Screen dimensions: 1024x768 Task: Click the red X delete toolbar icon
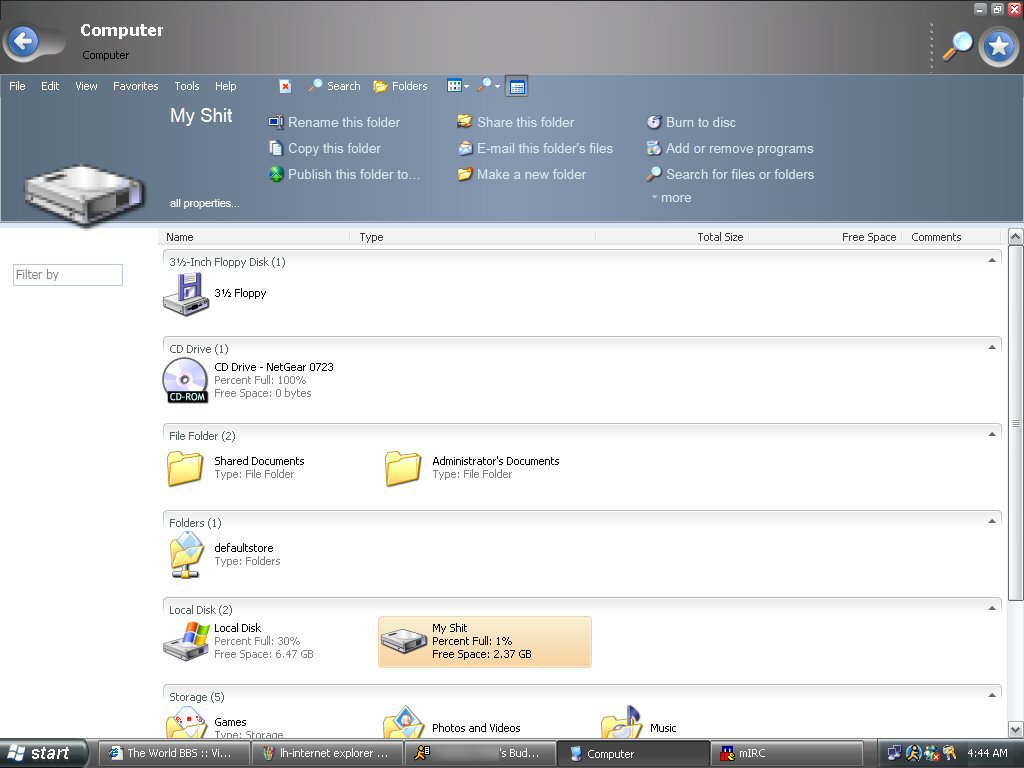(285, 86)
